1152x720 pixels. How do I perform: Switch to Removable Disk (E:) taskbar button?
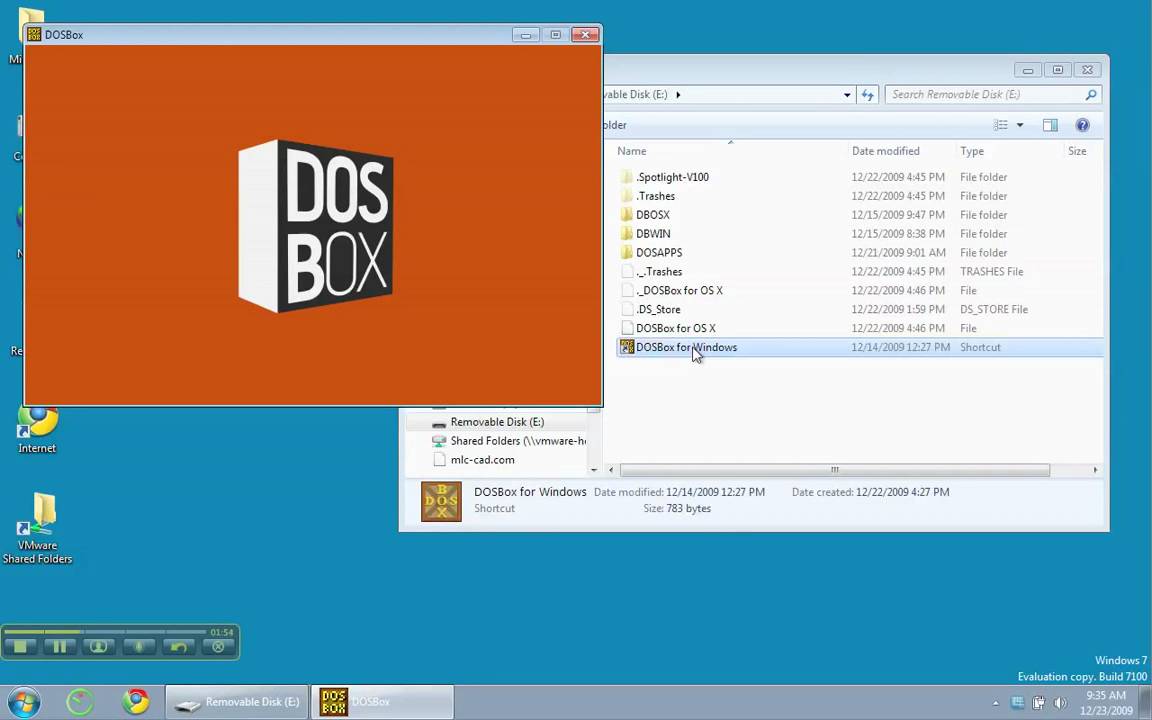pos(237,702)
